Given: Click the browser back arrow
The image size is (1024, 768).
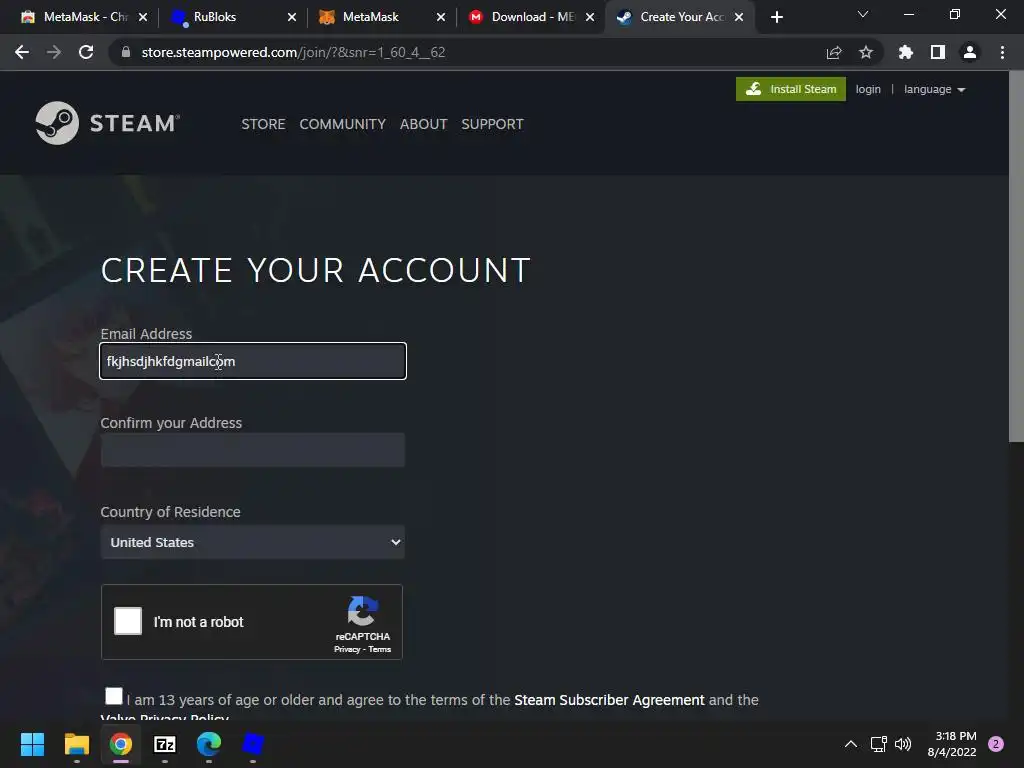Looking at the screenshot, I should click(x=22, y=52).
